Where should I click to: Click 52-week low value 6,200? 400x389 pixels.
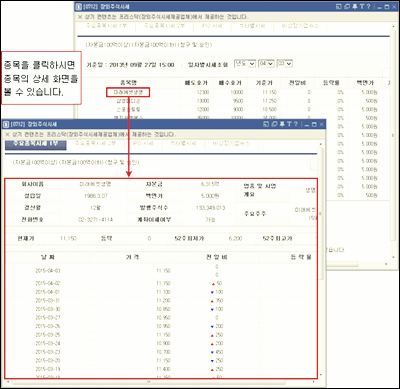coord(235,239)
